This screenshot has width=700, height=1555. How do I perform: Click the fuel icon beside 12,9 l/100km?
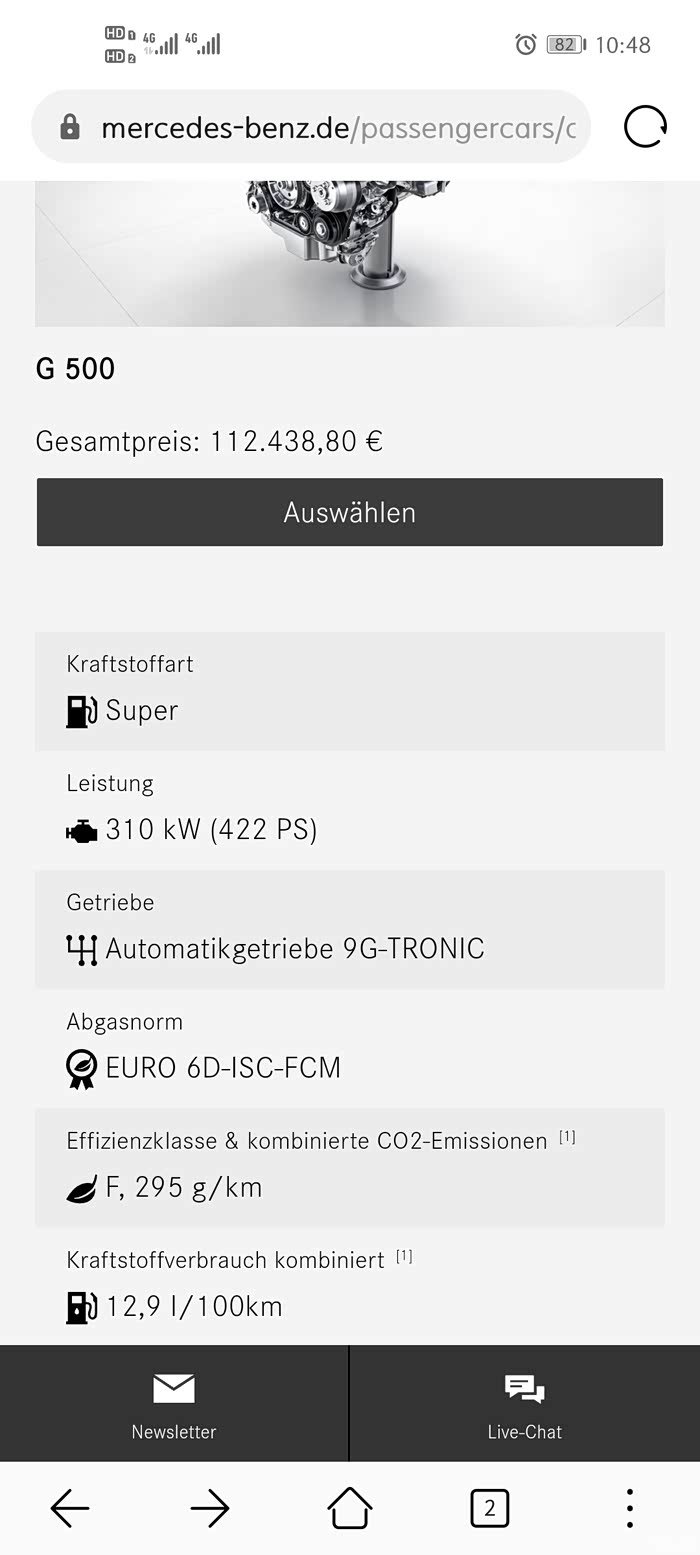pyautogui.click(x=81, y=1307)
